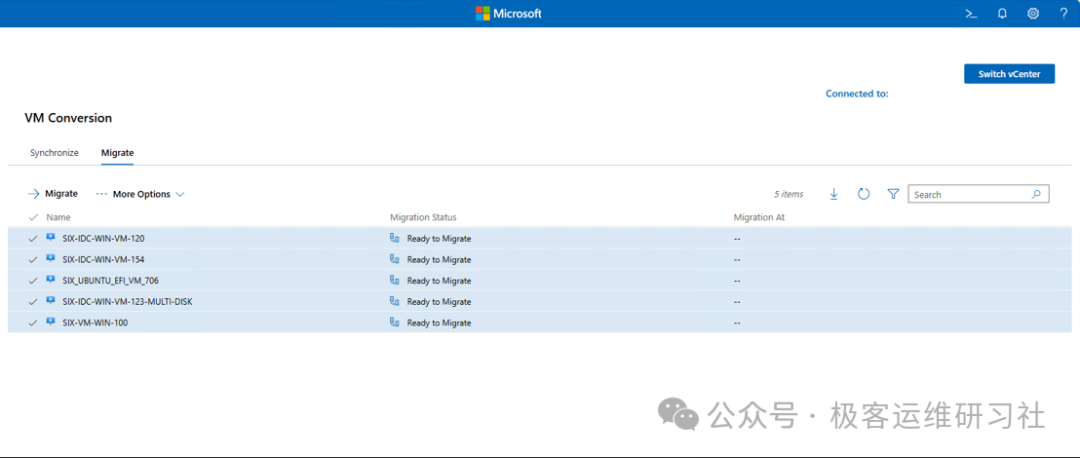Refresh the VM list
Viewport: 1080px width, 458px height.
pyautogui.click(x=864, y=194)
